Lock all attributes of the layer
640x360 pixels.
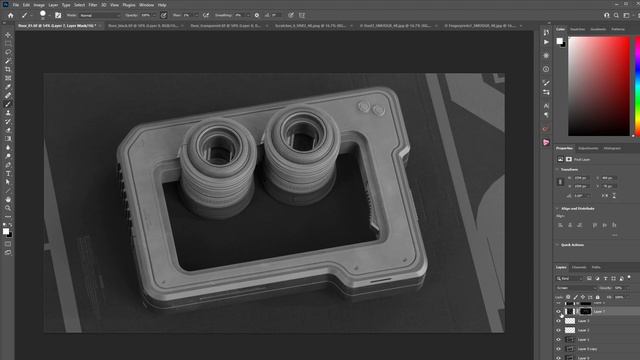pos(598,297)
